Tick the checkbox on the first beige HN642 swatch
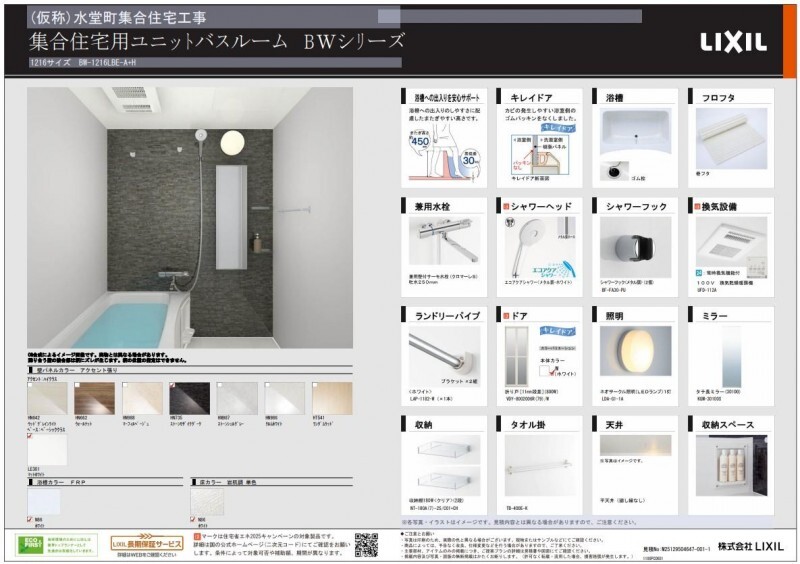 click(30, 385)
